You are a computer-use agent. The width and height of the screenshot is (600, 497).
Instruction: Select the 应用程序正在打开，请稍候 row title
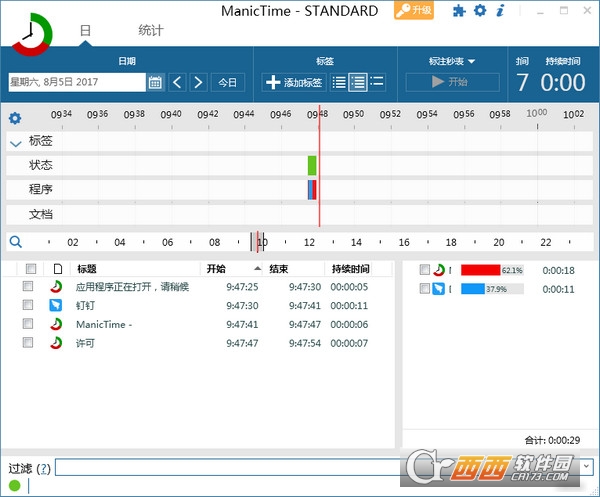click(132, 287)
